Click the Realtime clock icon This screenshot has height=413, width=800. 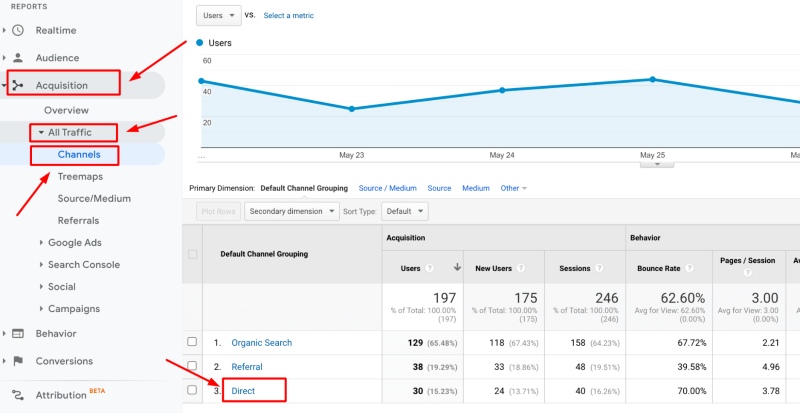pyautogui.click(x=18, y=30)
